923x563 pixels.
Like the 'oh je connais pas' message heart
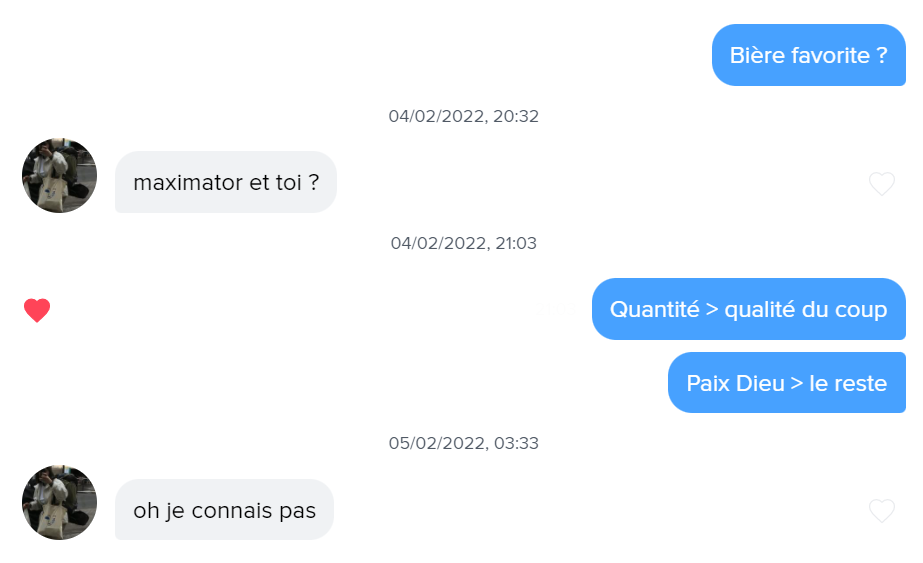point(881,511)
